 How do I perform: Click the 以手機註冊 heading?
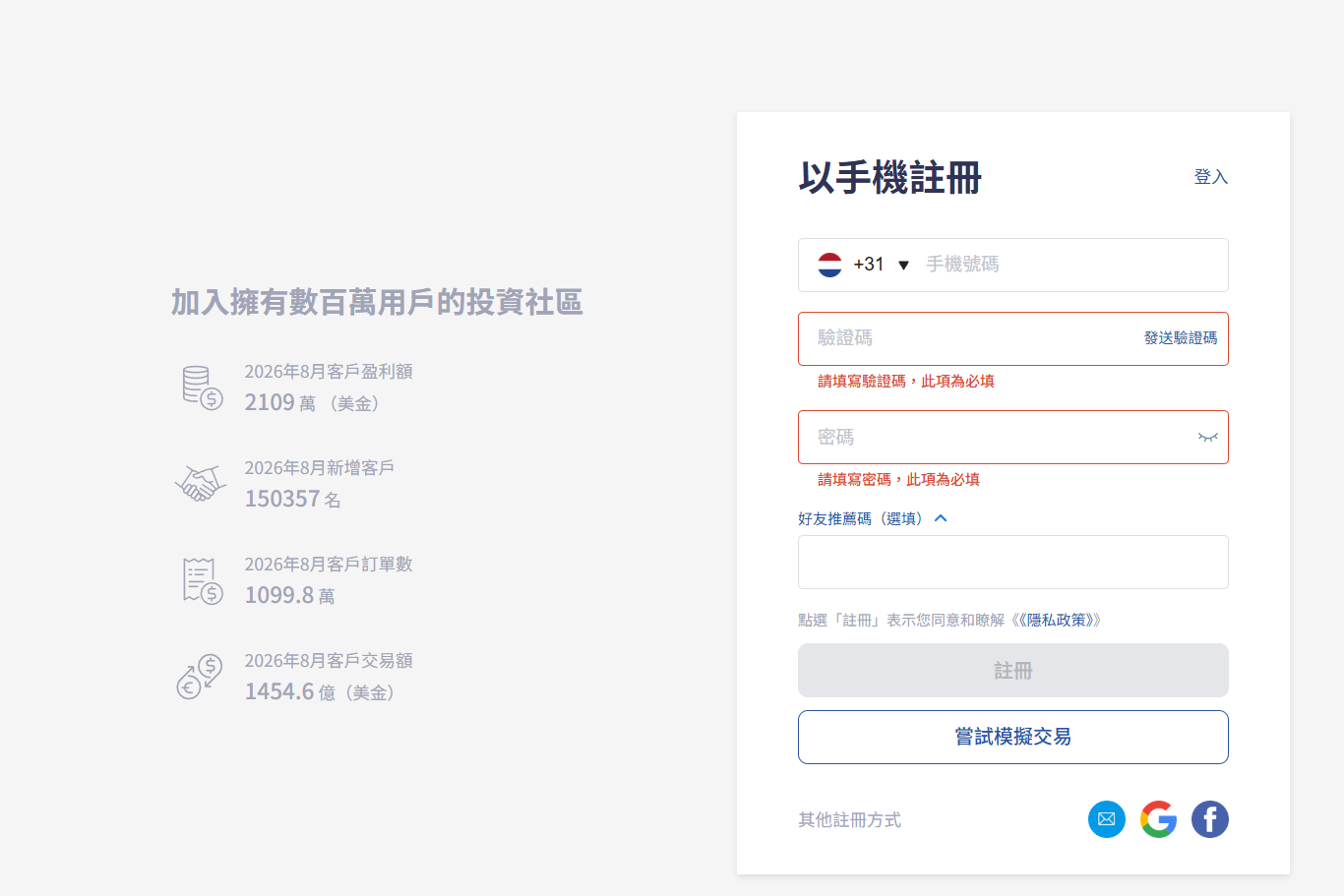tap(890, 178)
